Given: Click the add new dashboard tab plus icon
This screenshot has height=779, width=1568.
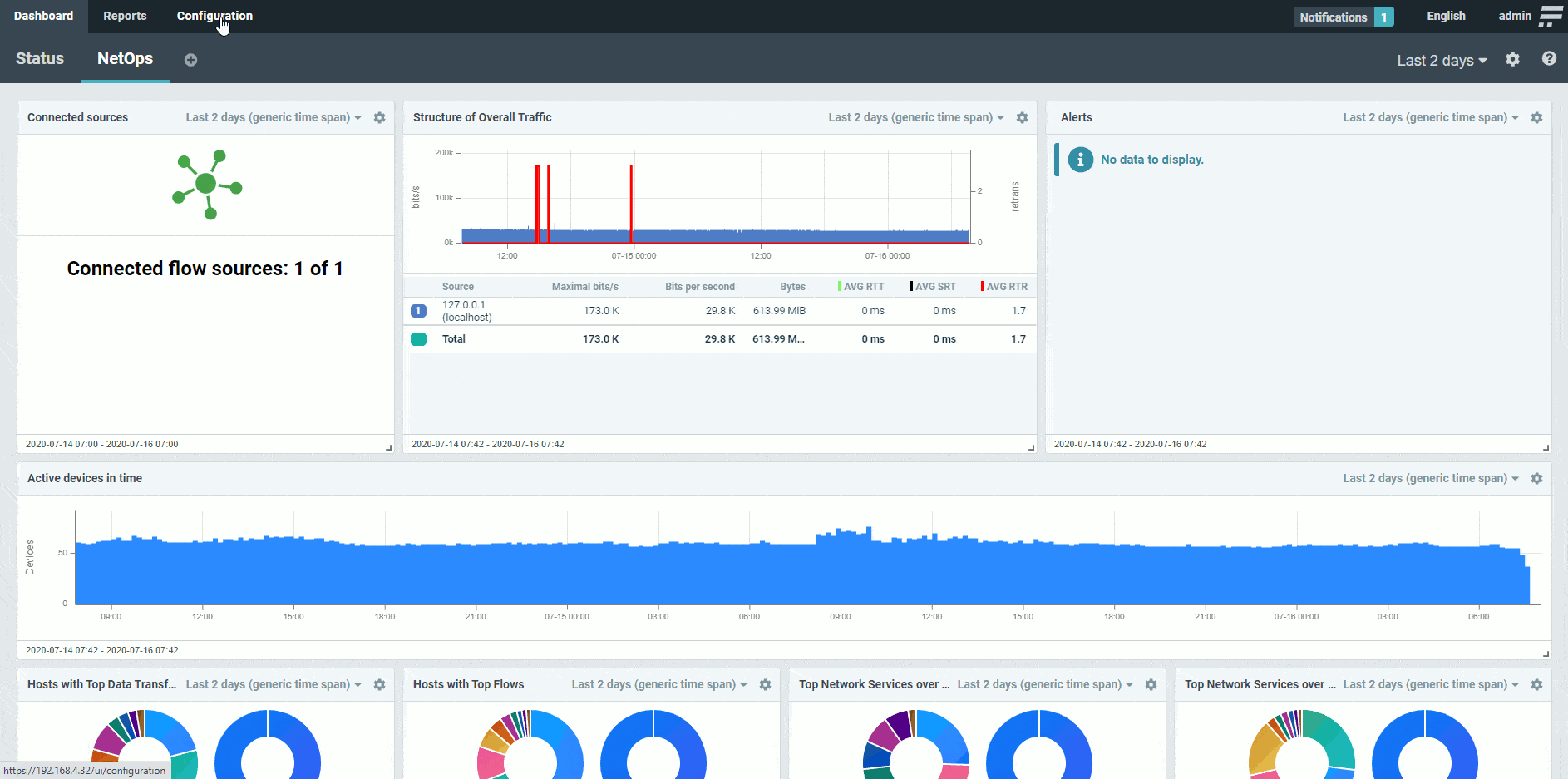Looking at the screenshot, I should pos(190,60).
